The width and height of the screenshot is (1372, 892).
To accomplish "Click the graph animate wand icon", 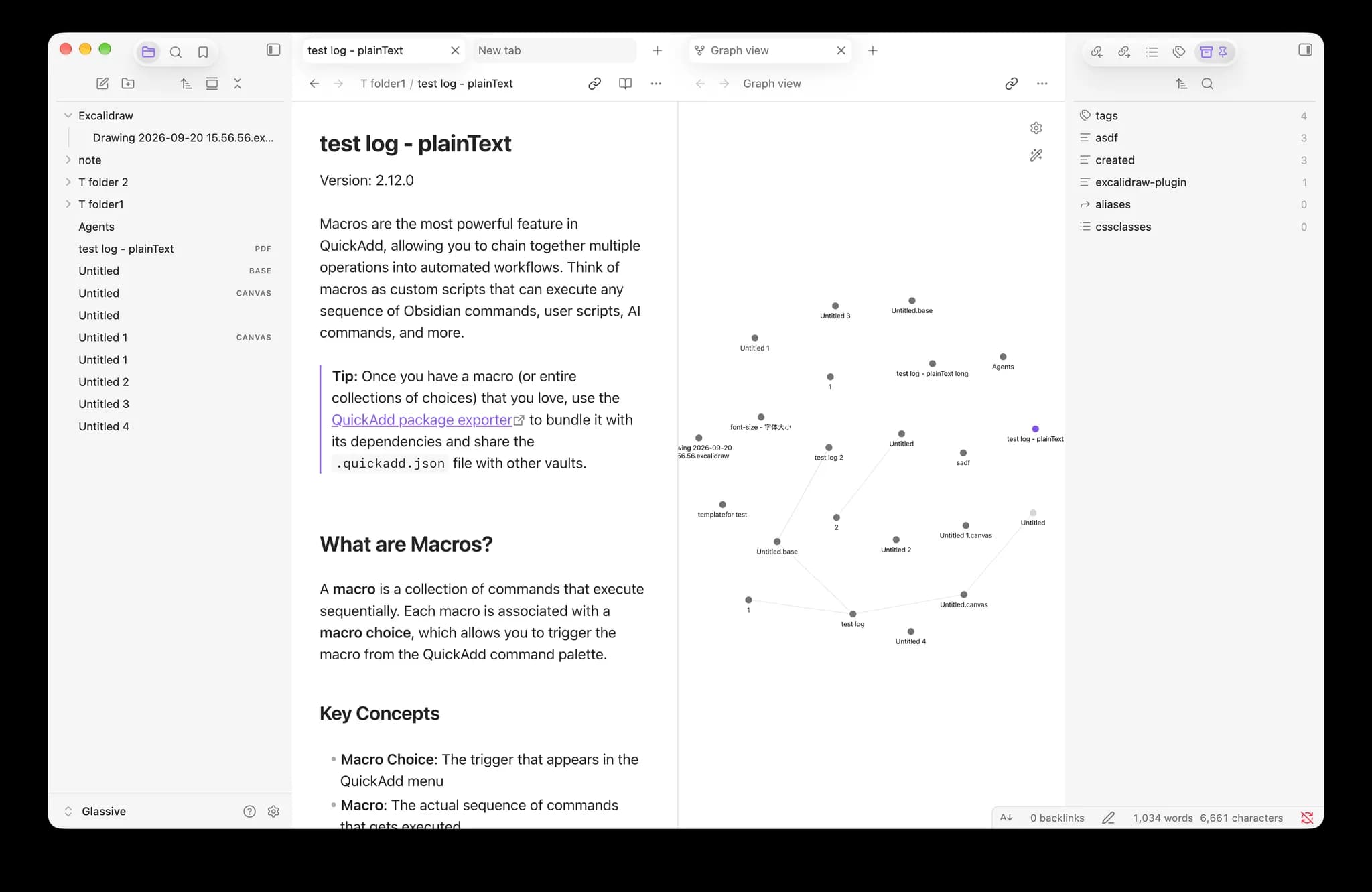I will (x=1036, y=155).
